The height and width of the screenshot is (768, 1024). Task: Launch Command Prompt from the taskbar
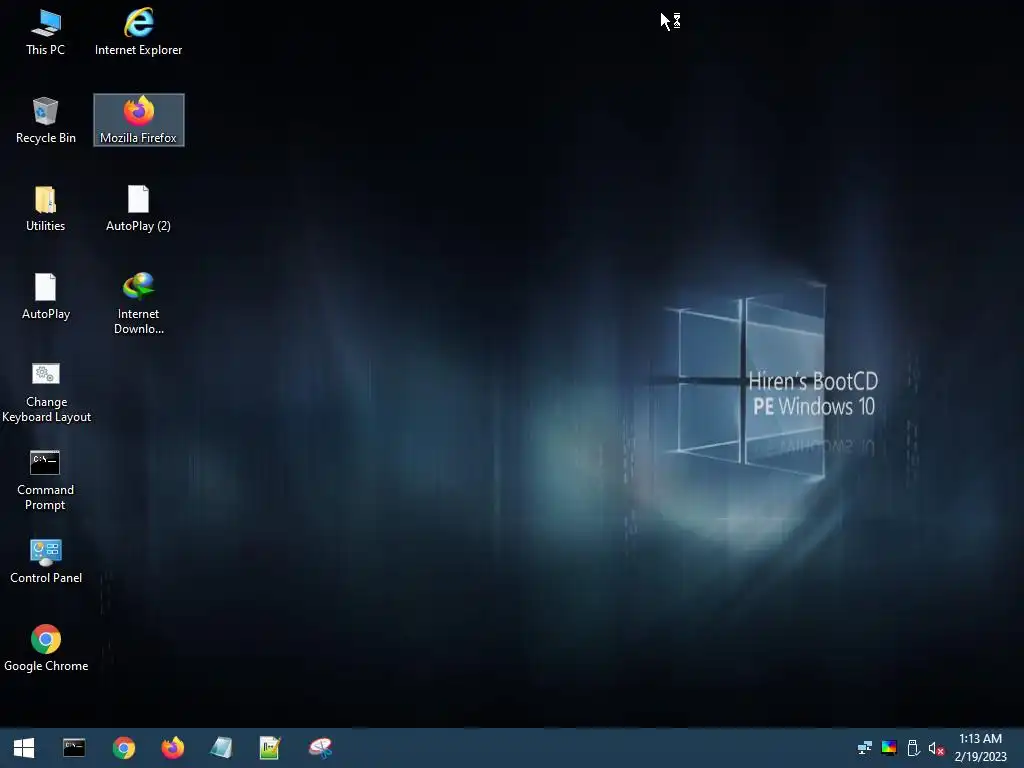tap(74, 748)
